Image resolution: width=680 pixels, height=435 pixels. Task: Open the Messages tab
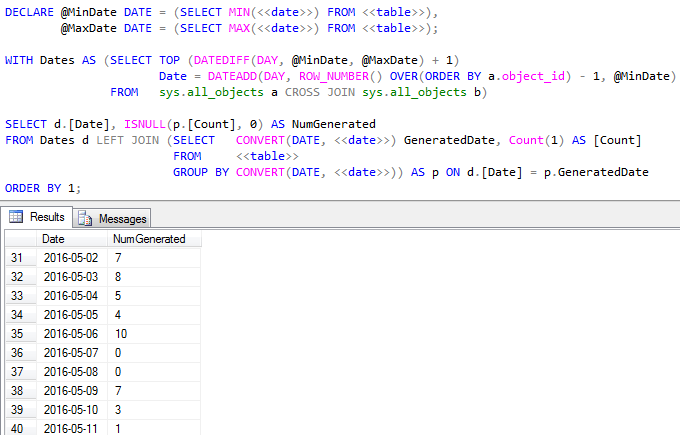(x=112, y=219)
